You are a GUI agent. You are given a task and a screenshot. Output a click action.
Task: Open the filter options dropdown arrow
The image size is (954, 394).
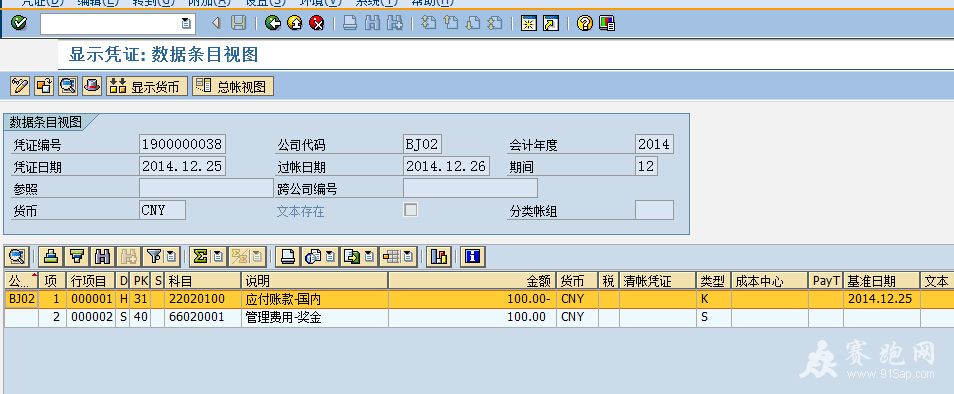click(x=171, y=257)
